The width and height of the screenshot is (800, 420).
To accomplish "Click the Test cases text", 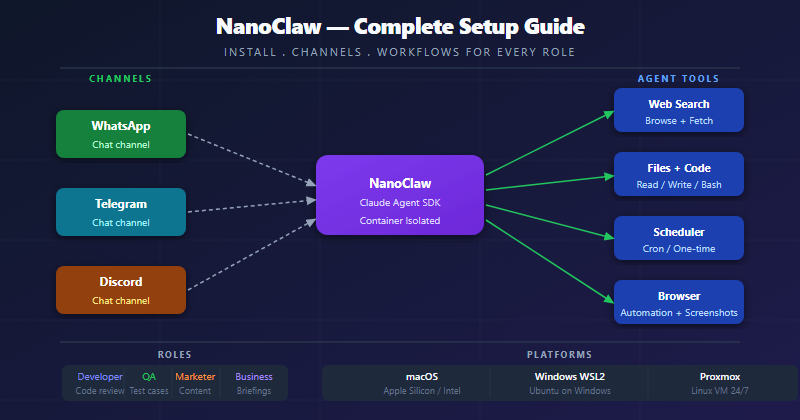I will pos(149,391).
